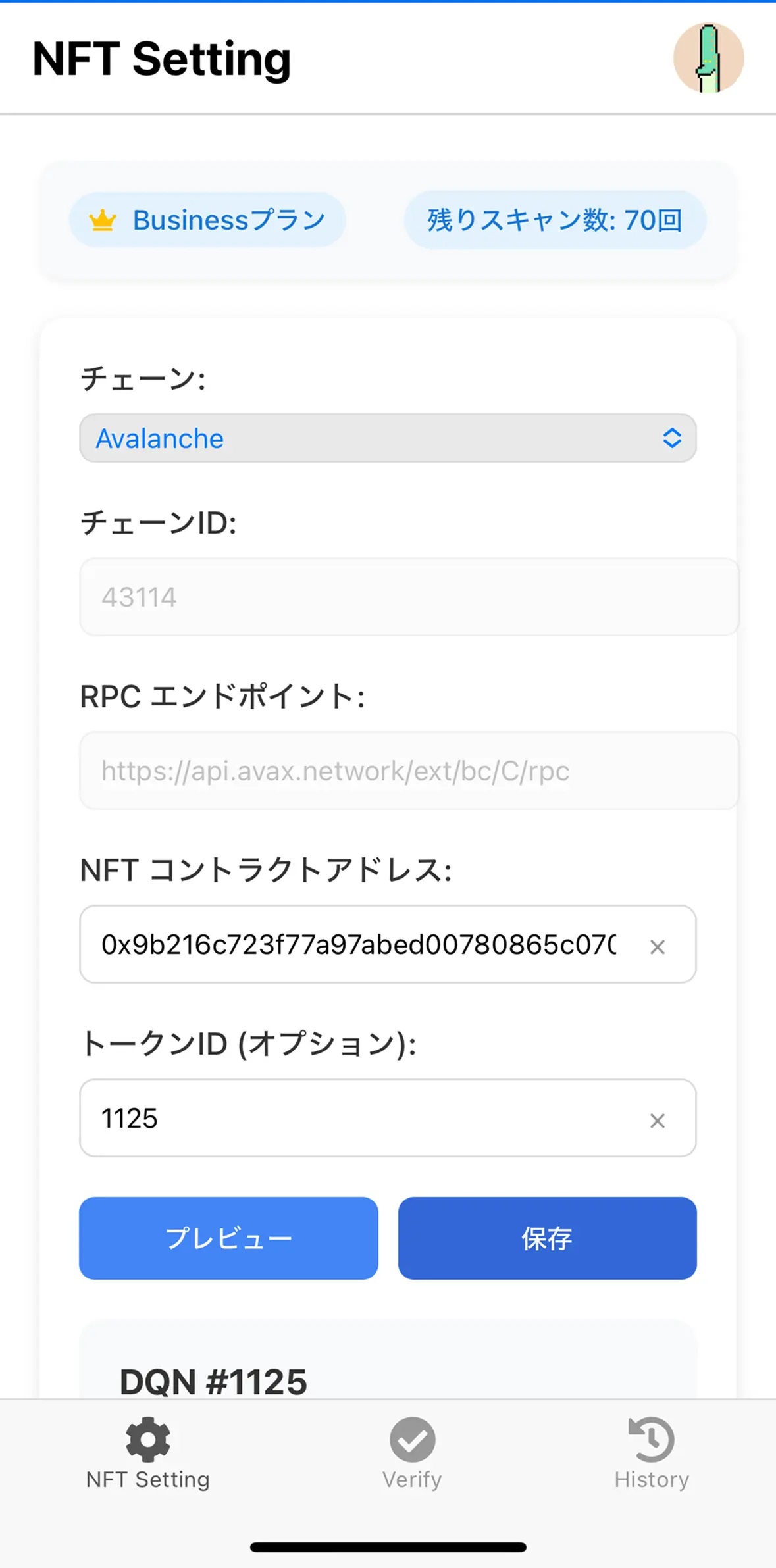Image resolution: width=776 pixels, height=1568 pixels.
Task: Tap the NFT Setting gear icon
Action: tap(148, 1439)
